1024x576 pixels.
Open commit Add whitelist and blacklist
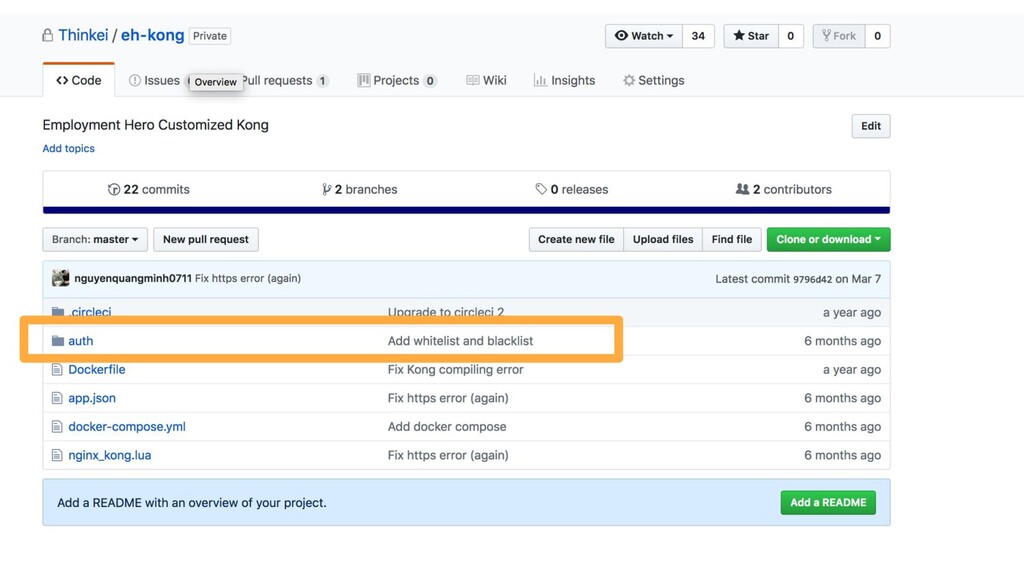[x=460, y=341]
